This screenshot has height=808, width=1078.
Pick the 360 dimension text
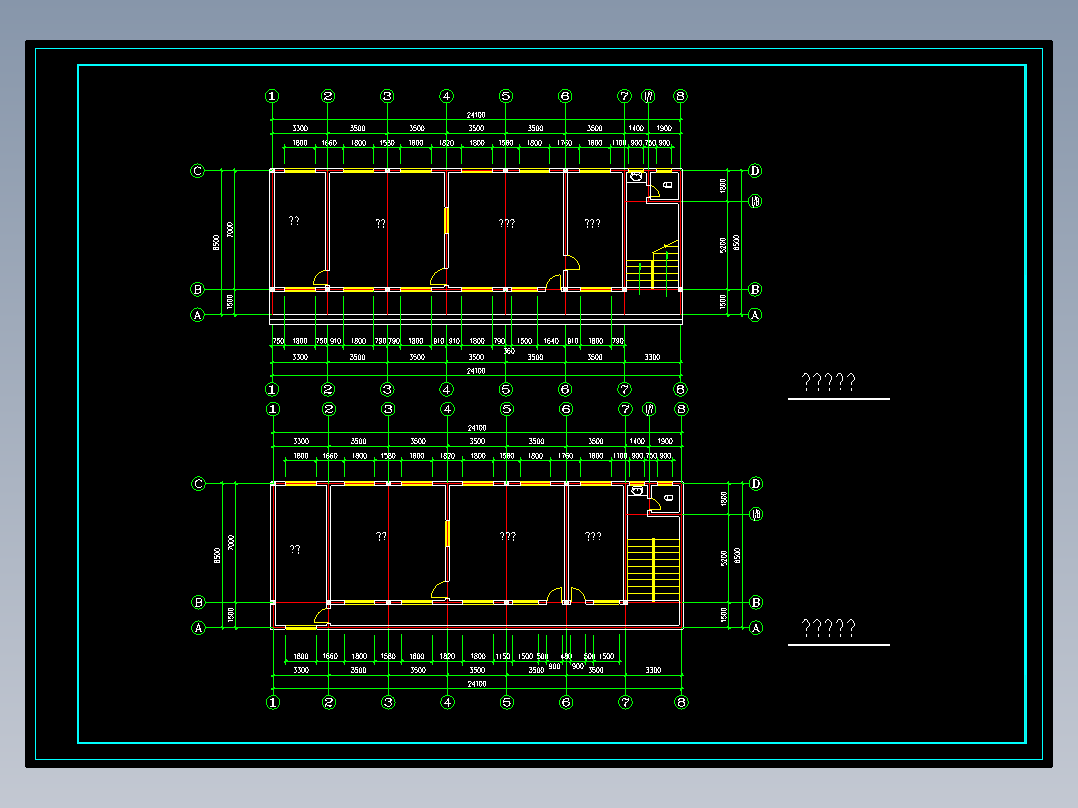pyautogui.click(x=509, y=351)
